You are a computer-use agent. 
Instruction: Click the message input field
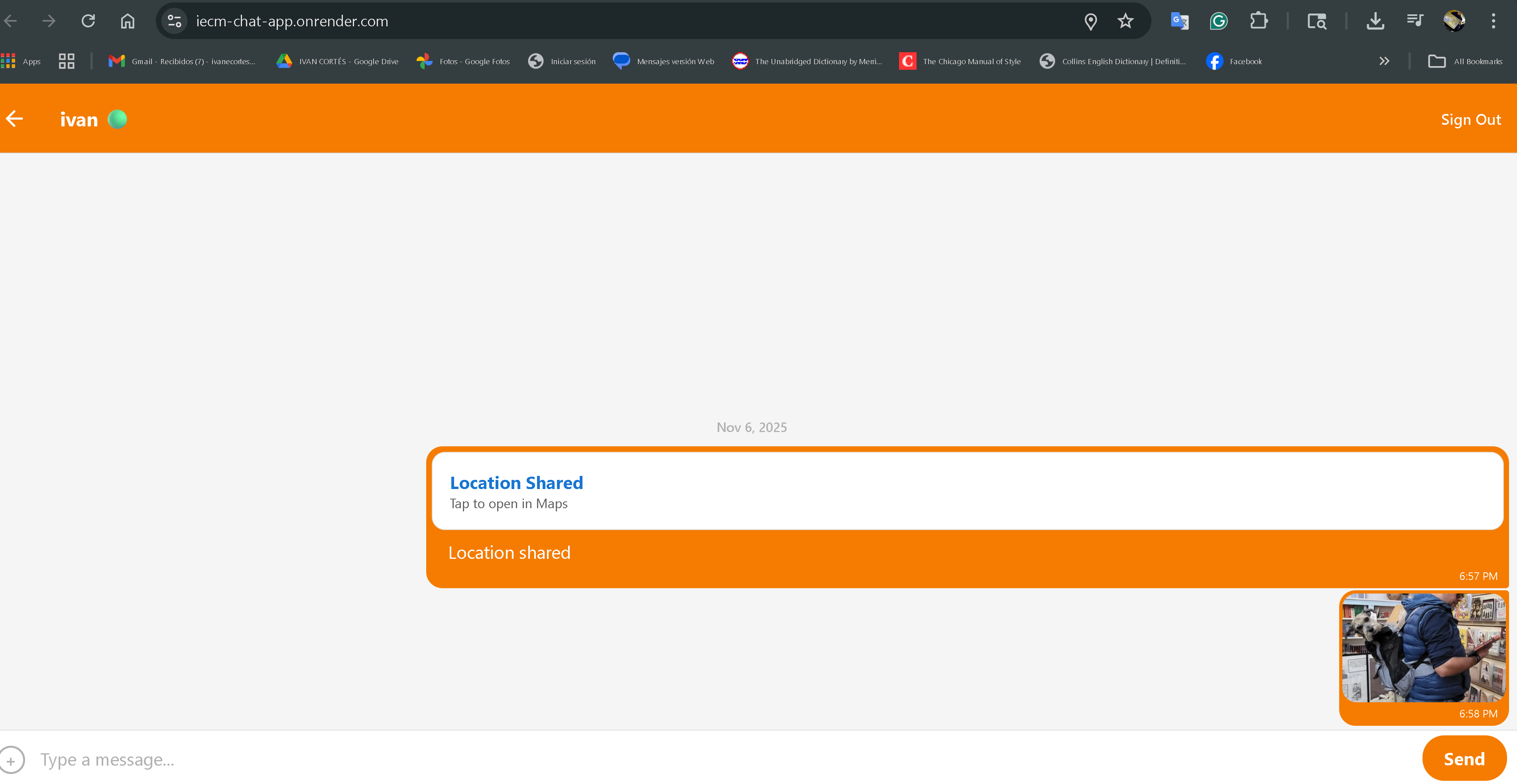coord(412,760)
